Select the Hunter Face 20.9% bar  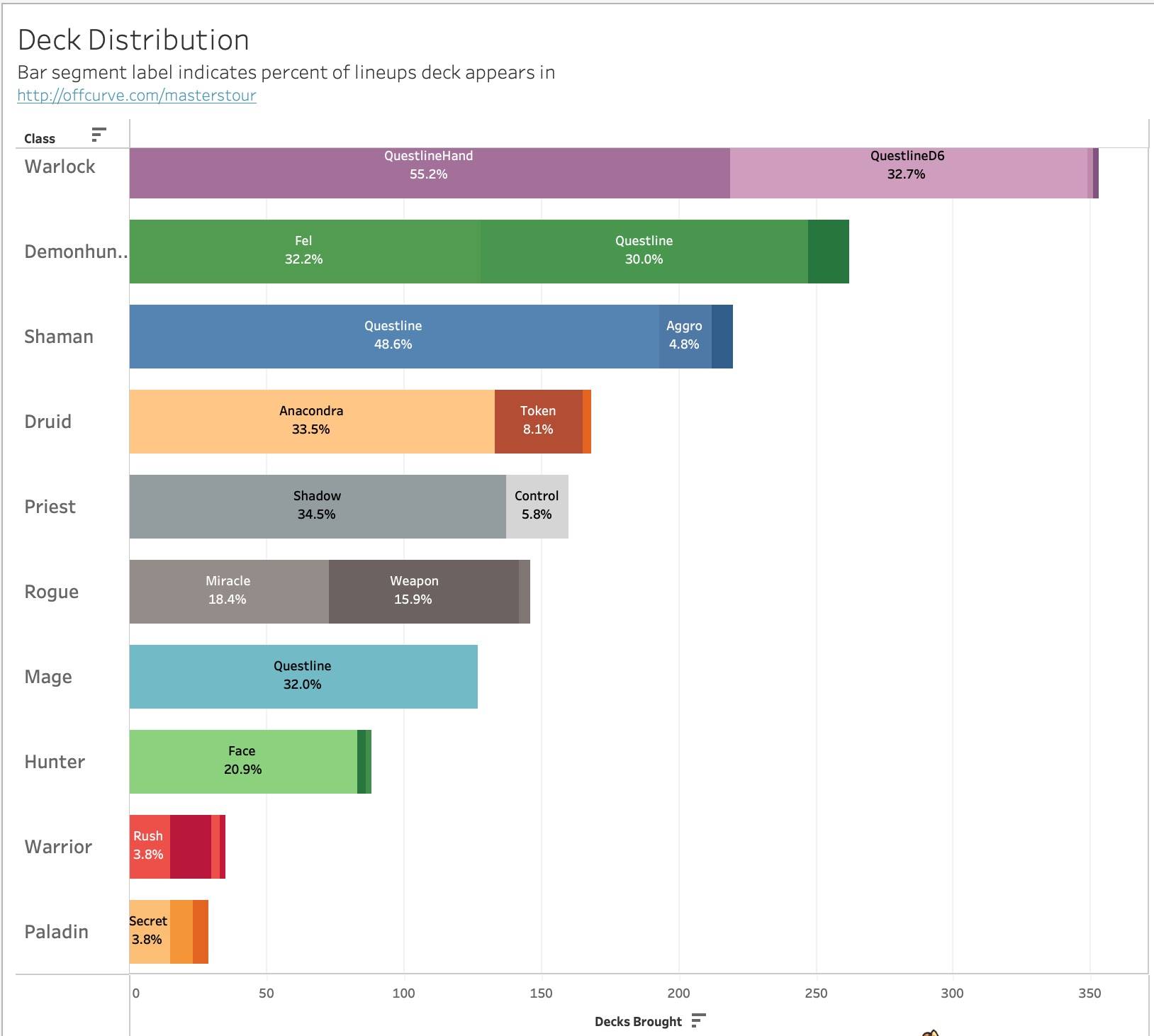[242, 762]
